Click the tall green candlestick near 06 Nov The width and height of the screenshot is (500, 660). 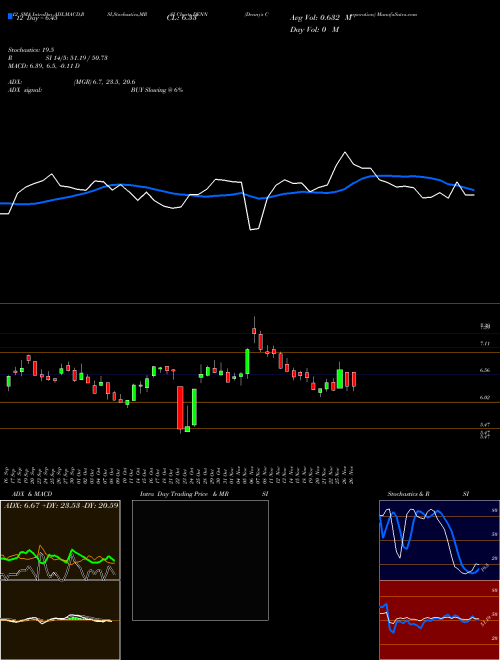247,361
